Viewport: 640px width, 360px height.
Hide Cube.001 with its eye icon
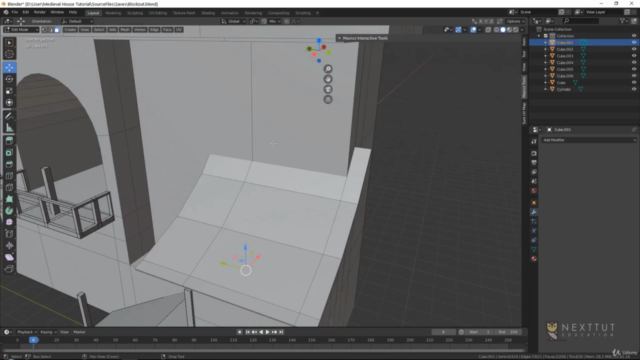(634, 42)
